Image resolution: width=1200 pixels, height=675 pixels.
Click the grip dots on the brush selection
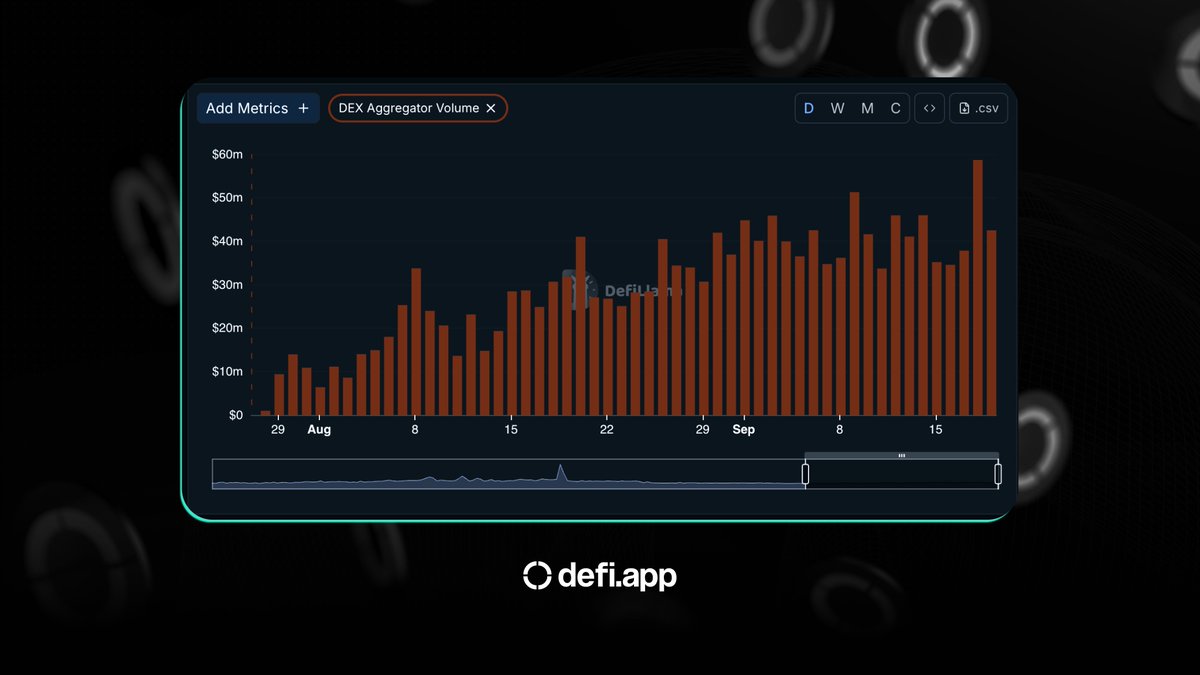coord(901,455)
